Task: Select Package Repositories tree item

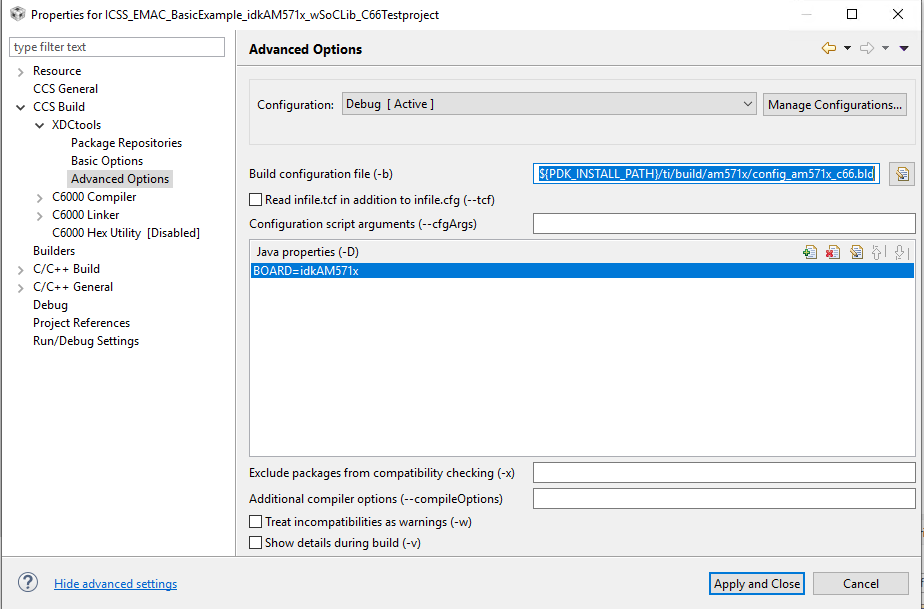Action: (x=126, y=143)
